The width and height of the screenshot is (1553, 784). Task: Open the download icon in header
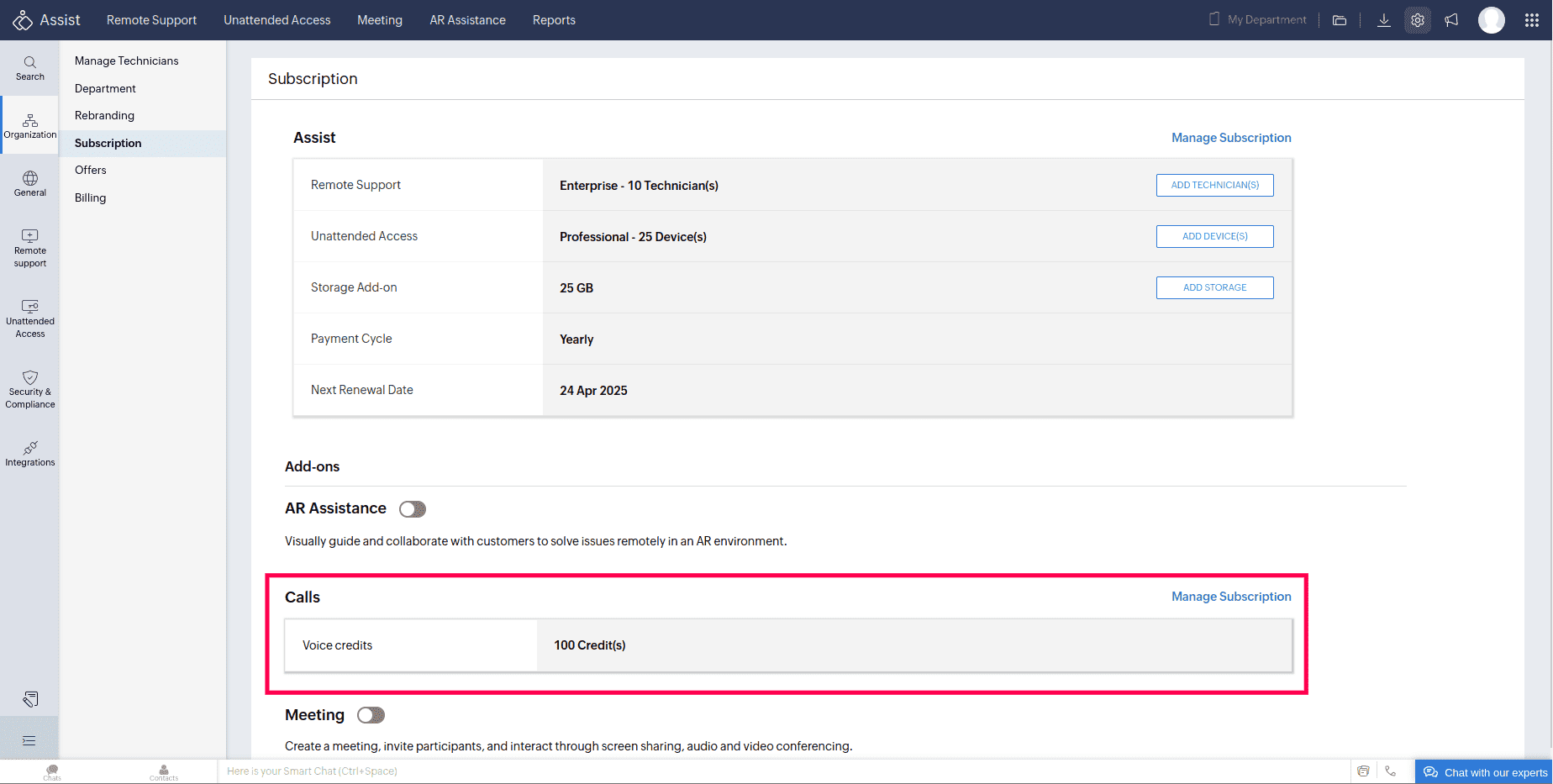point(1383,20)
